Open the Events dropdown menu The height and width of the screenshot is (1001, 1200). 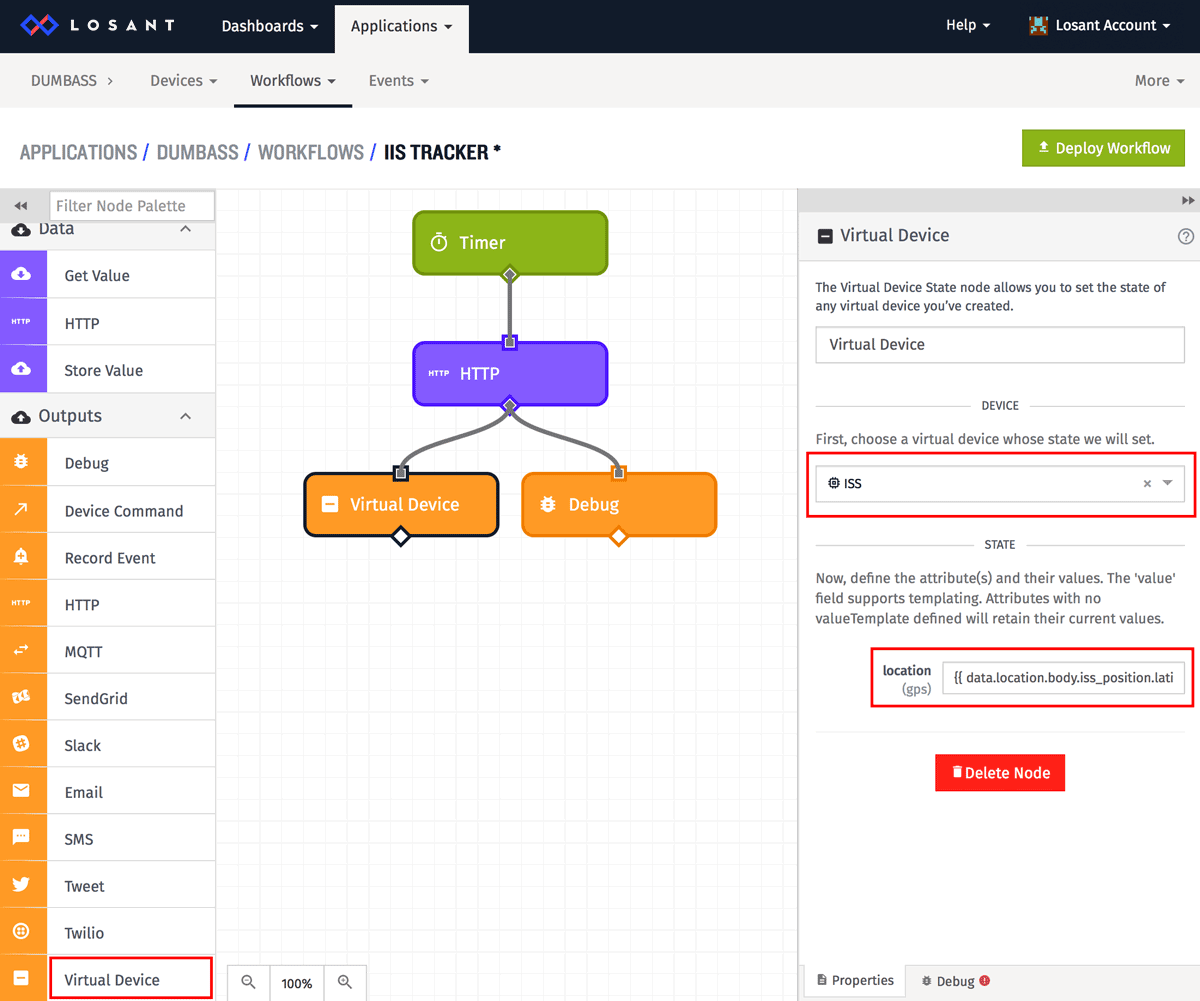(x=399, y=81)
